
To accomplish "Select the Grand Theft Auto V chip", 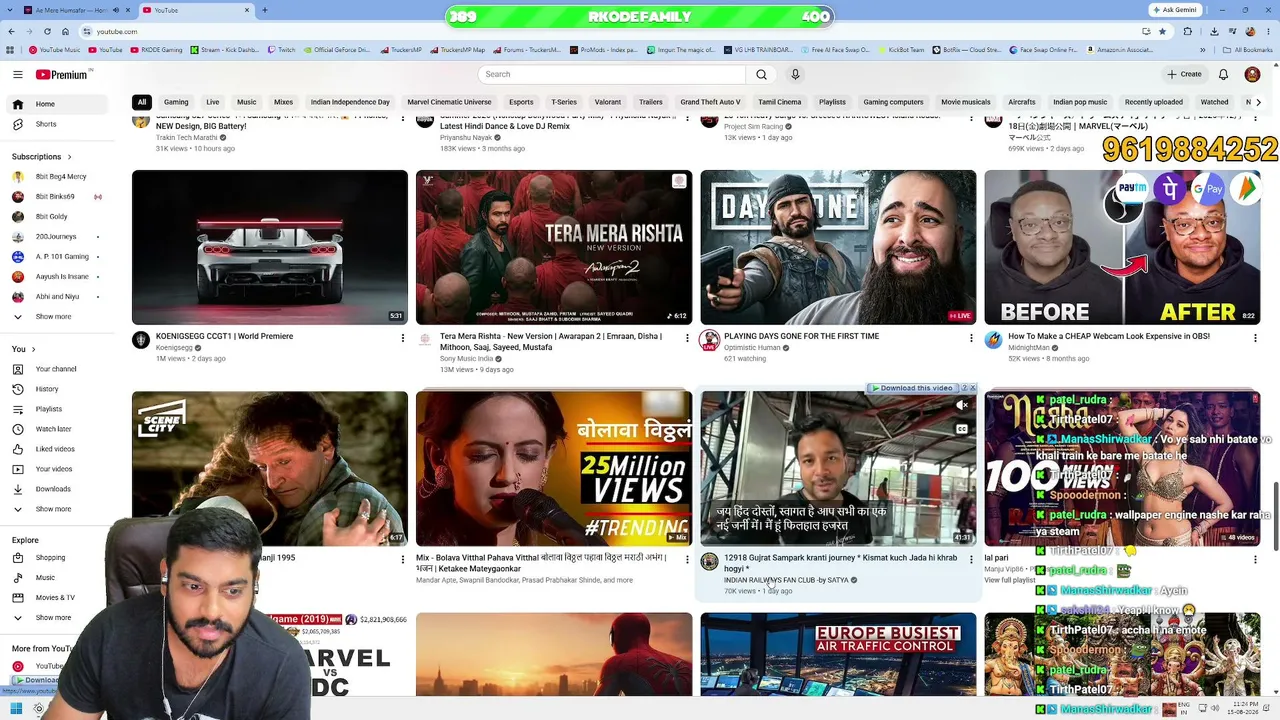I will pos(710,102).
